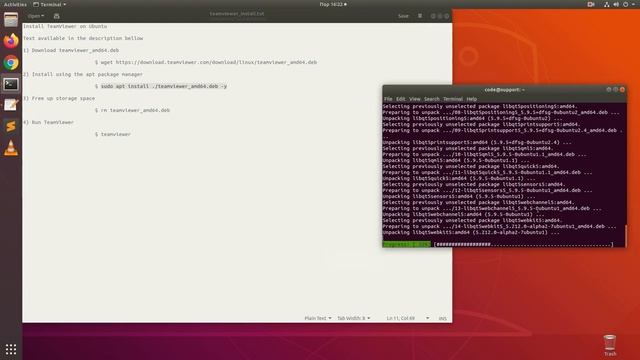640x360 pixels.
Task: Launch Sublime Text from the dock
Action: [x=11, y=126]
